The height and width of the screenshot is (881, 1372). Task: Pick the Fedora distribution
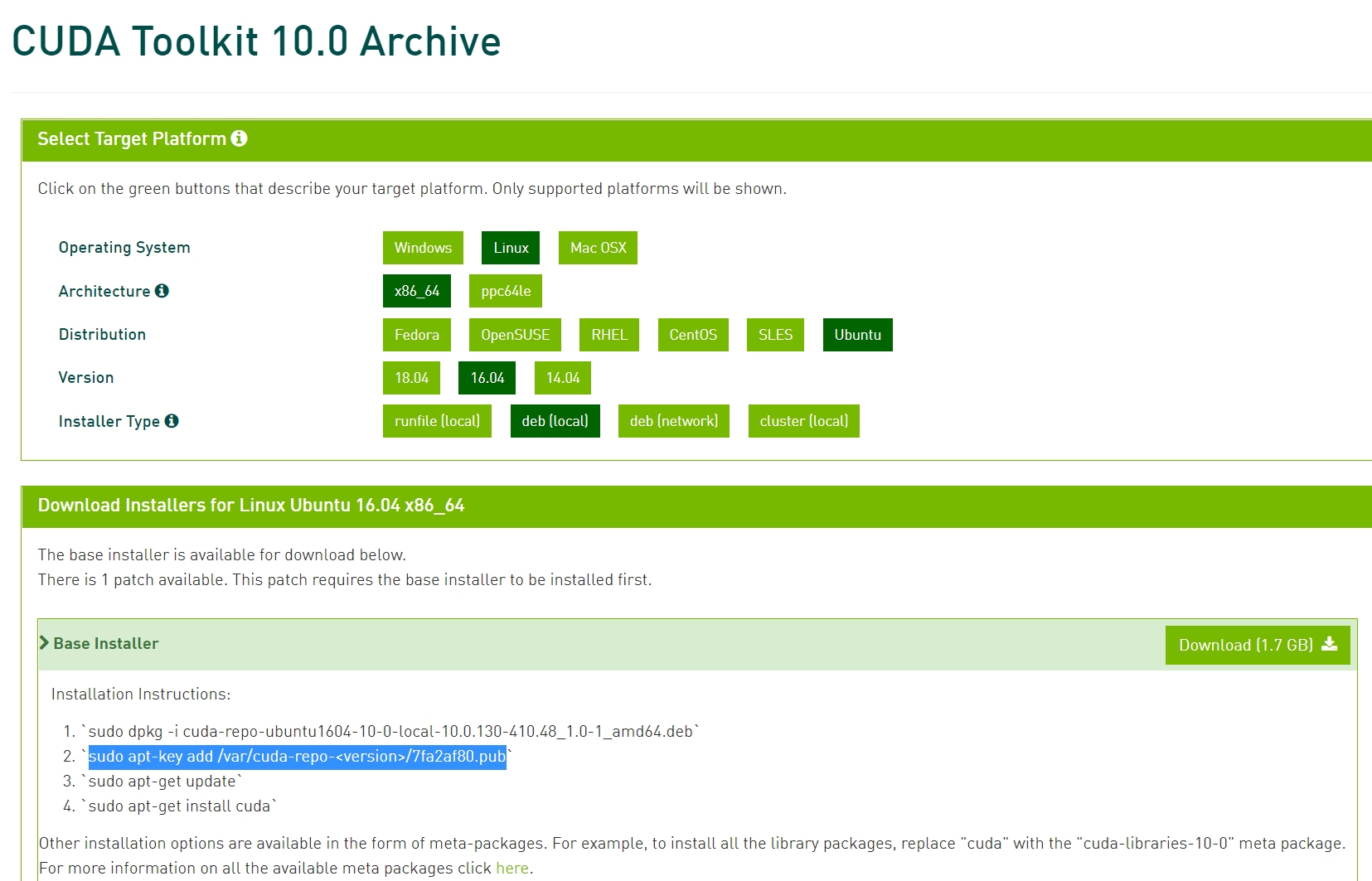(417, 335)
